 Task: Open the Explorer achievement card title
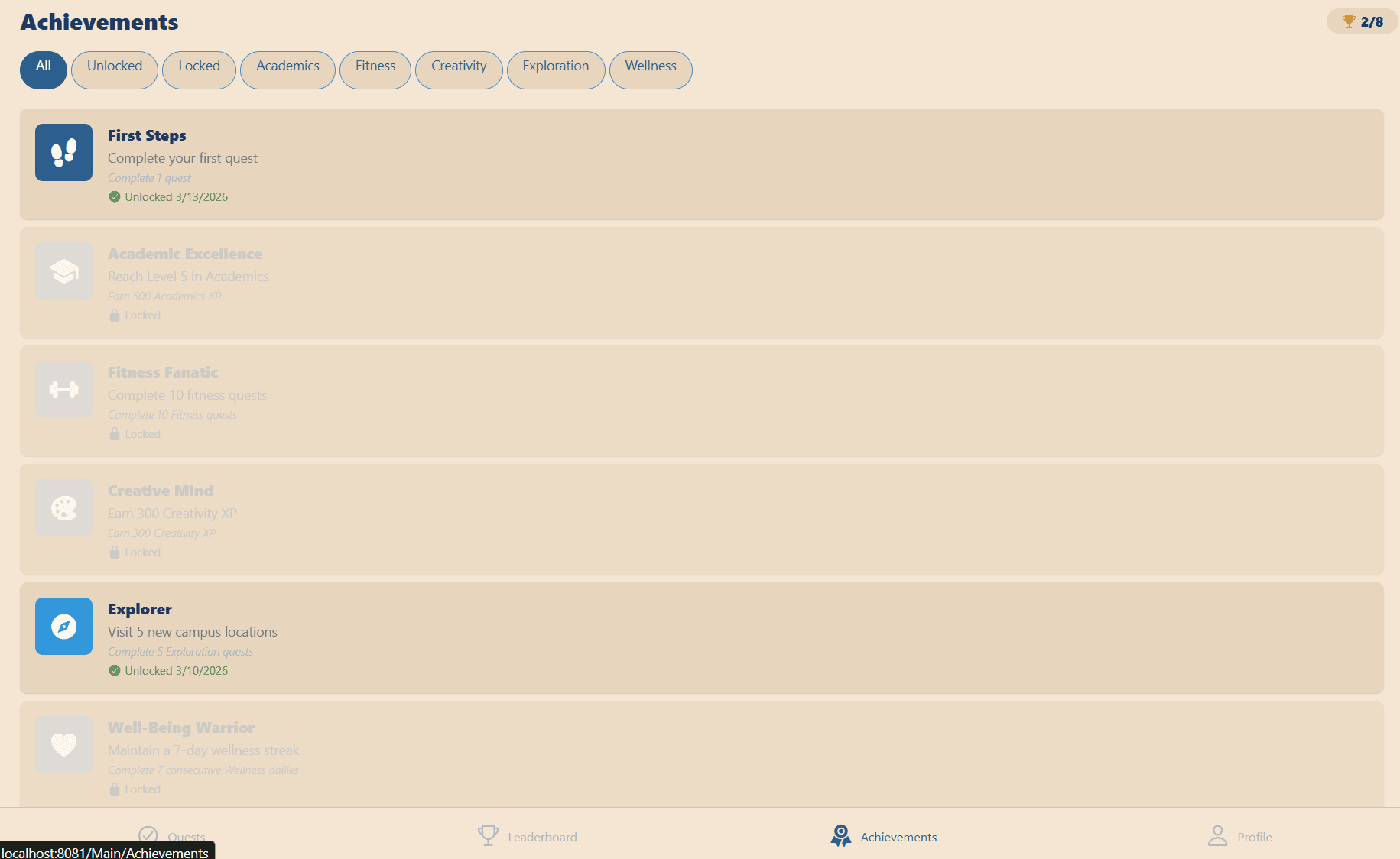[x=140, y=609]
